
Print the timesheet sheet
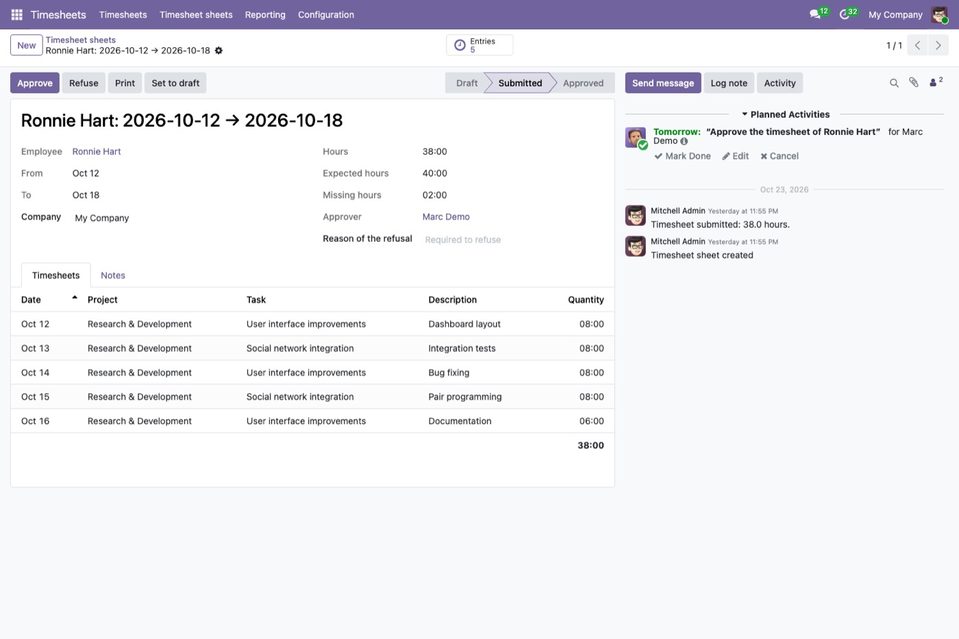click(125, 83)
